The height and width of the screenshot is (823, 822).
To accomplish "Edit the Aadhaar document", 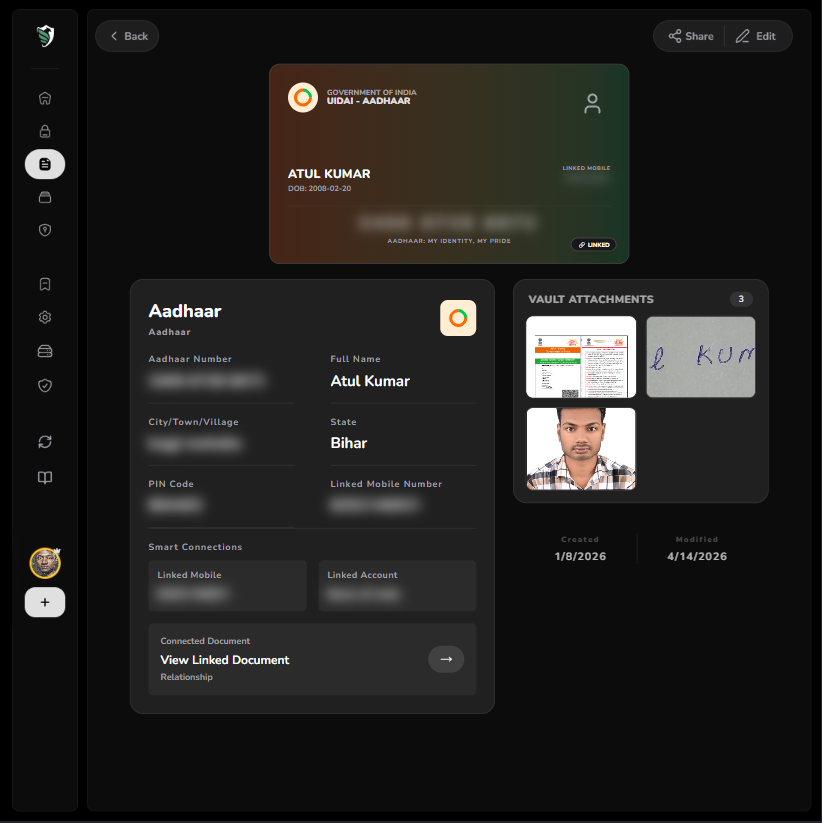I will pyautogui.click(x=756, y=36).
